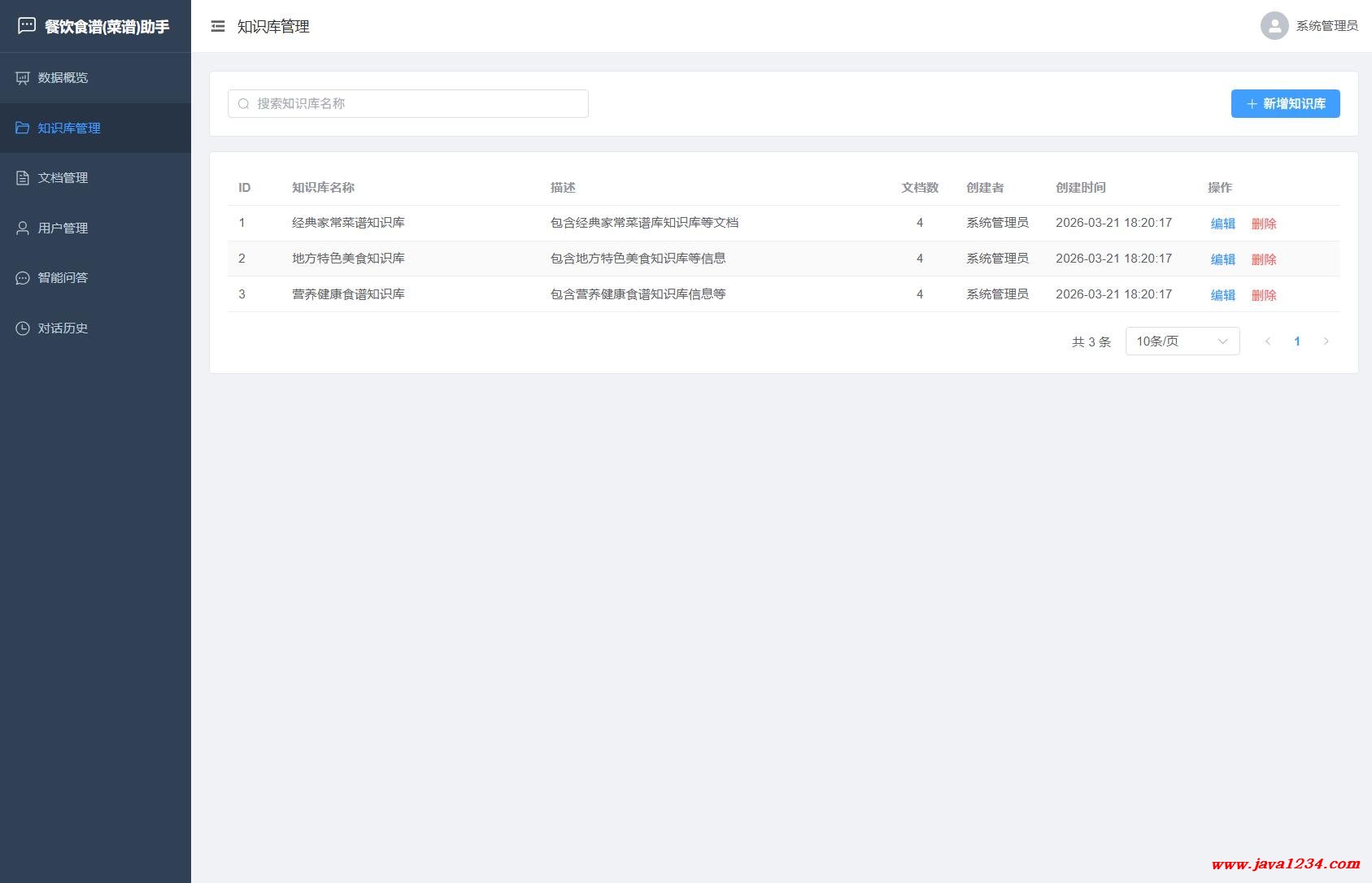Click the 新增知识库 button
Viewport: 1372px width, 883px height.
[1285, 104]
